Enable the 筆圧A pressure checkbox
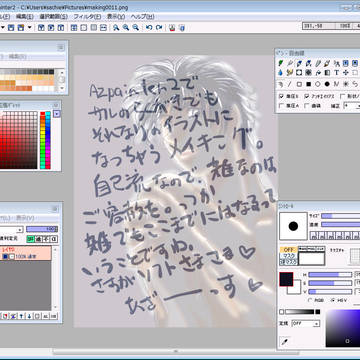The image size is (360, 360). point(281,106)
